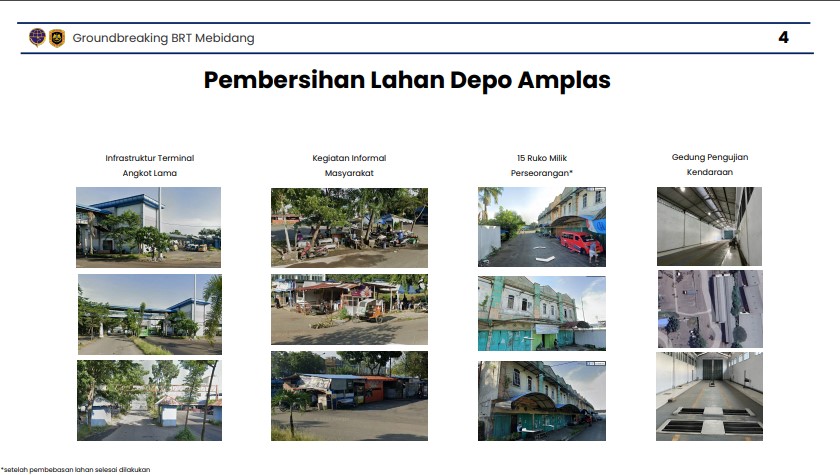
Task: Click the footnote 'setelah pembebasan lahan selesai dilakukan'
Action: point(76,470)
